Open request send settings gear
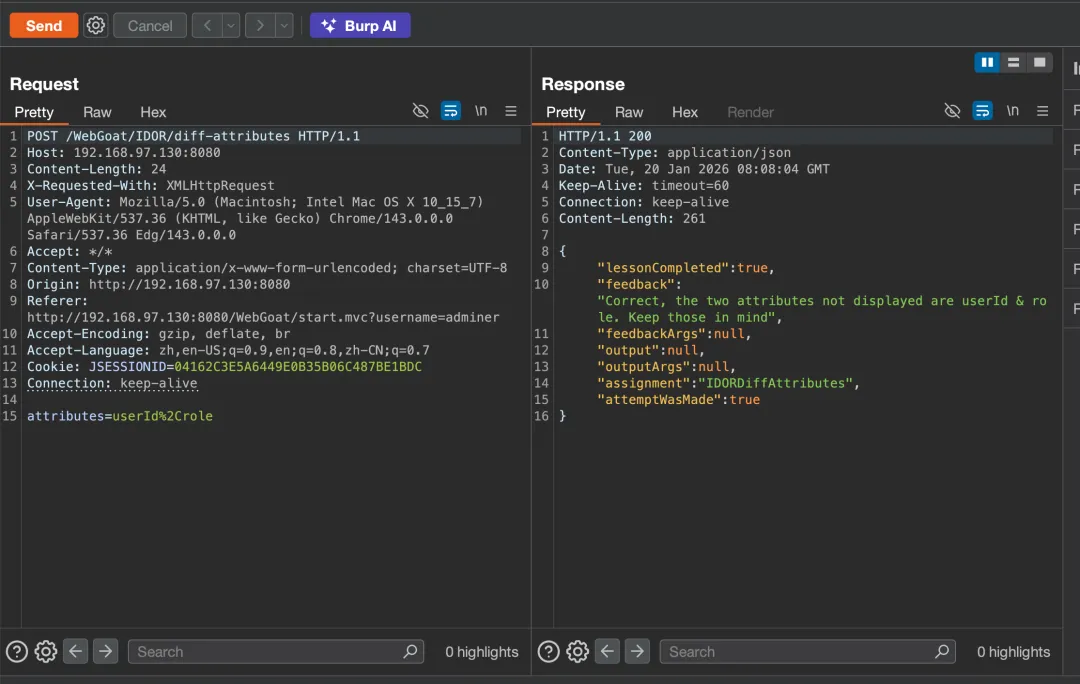 tap(96, 25)
